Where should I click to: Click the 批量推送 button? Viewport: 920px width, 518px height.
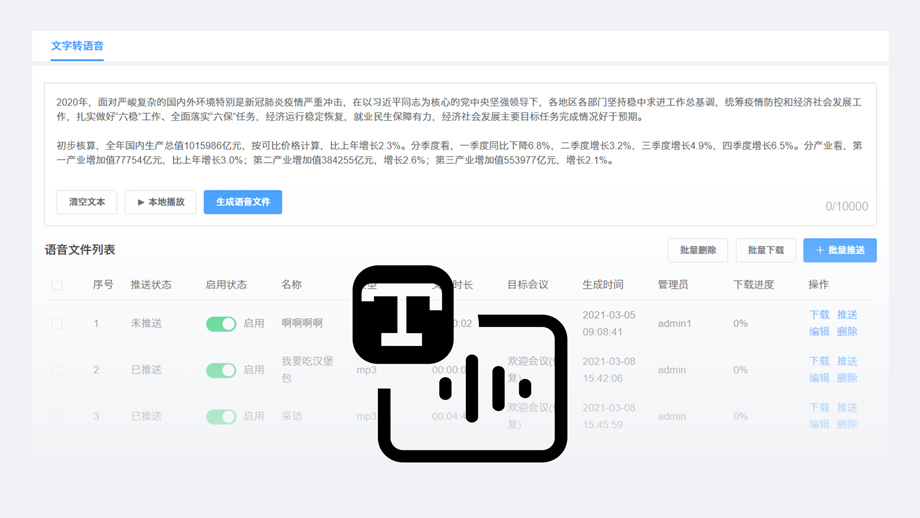coord(840,250)
